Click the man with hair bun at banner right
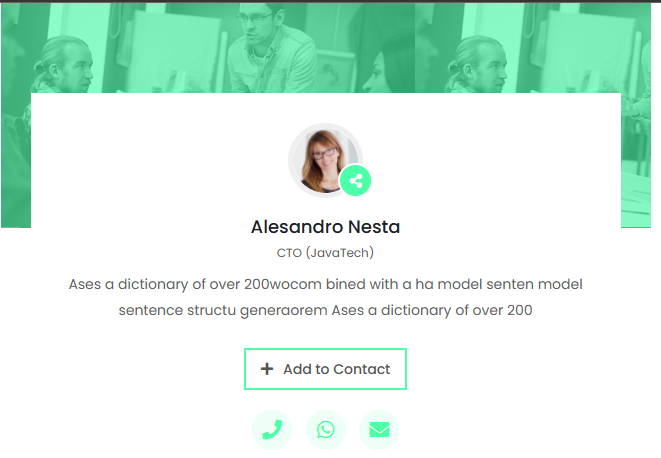 point(490,60)
